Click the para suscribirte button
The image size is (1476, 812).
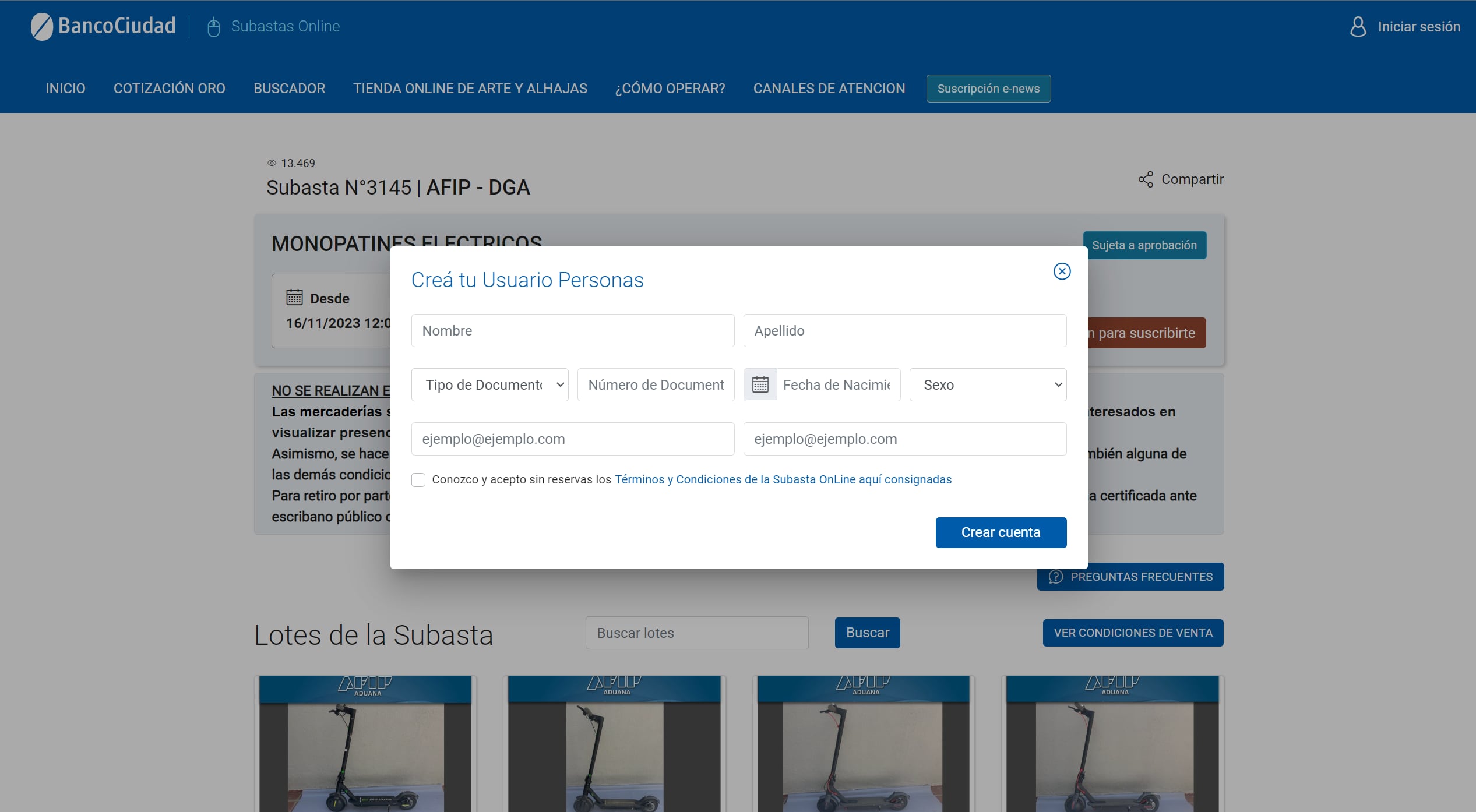coord(1146,333)
